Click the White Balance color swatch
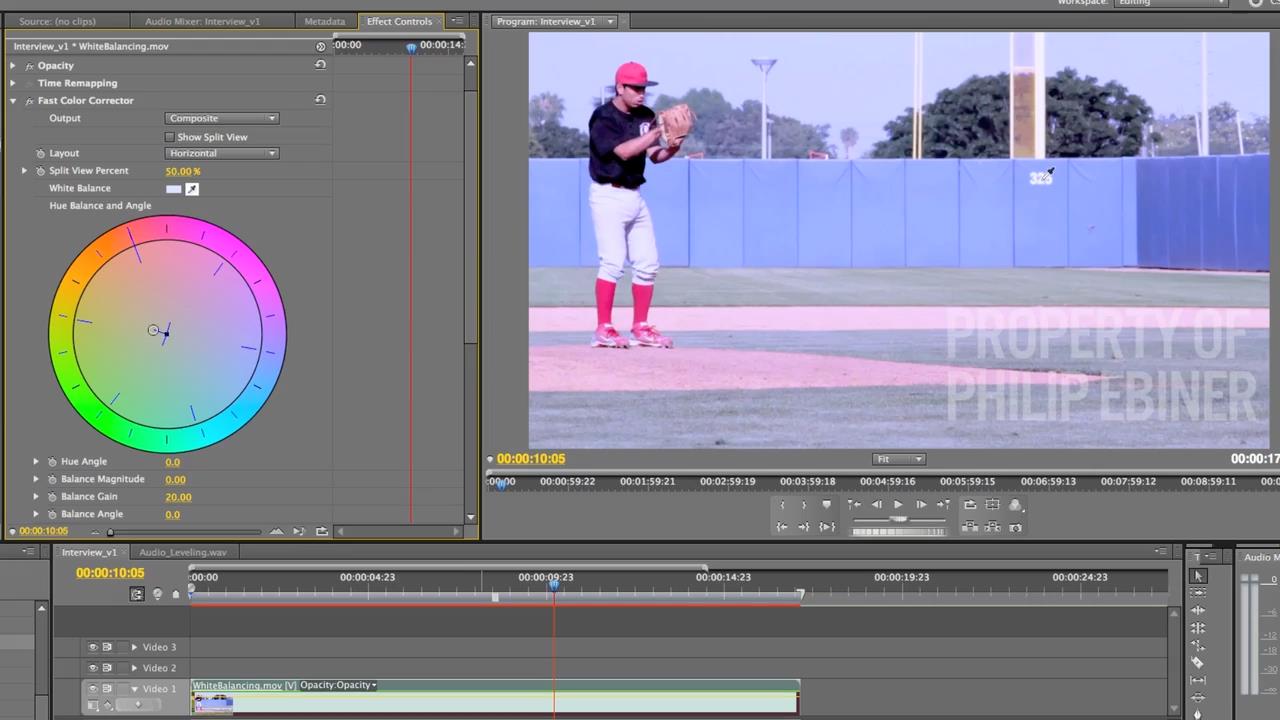This screenshot has width=1280, height=720. (174, 189)
